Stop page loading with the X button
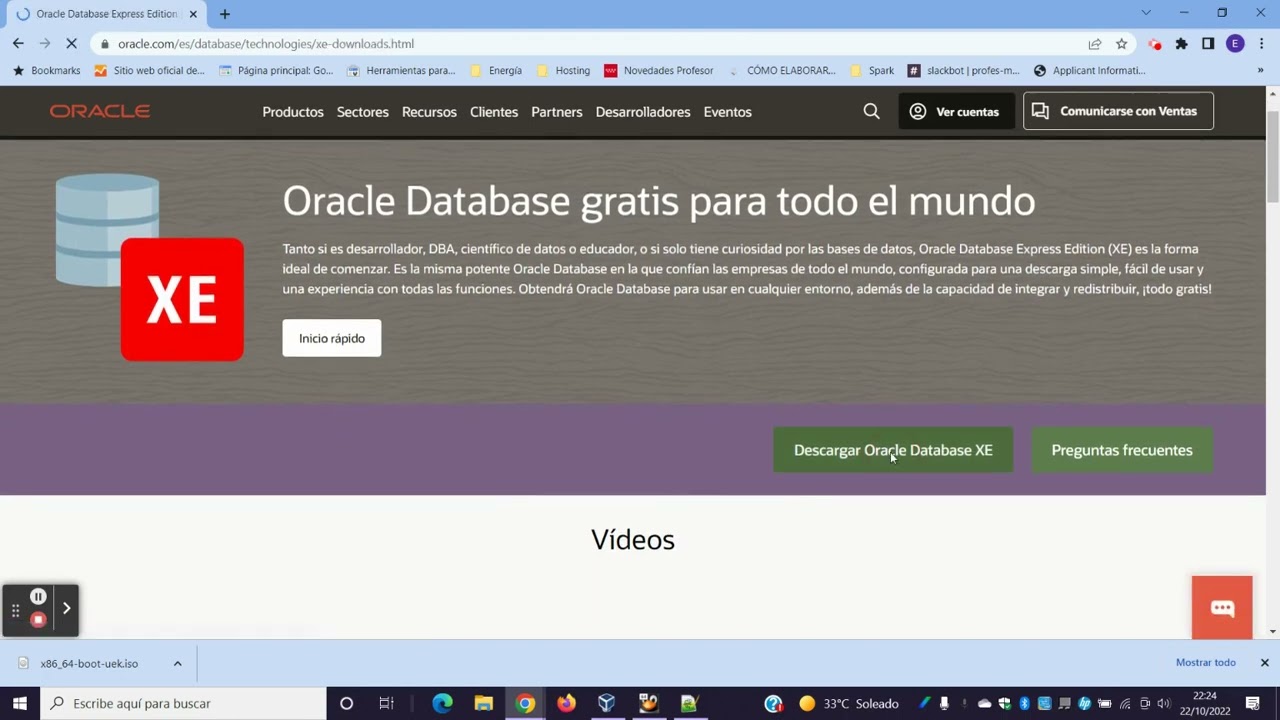Viewport: 1280px width, 720px height. pos(71,44)
